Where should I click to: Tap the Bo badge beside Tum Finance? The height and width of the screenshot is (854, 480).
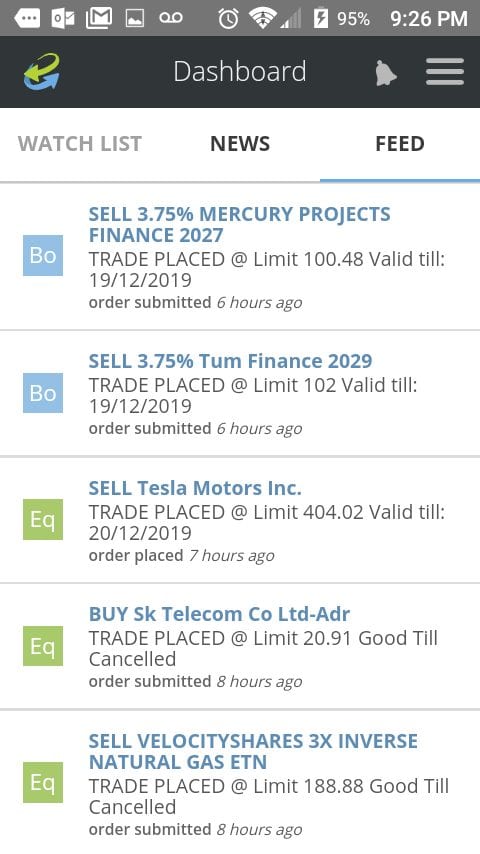43,393
